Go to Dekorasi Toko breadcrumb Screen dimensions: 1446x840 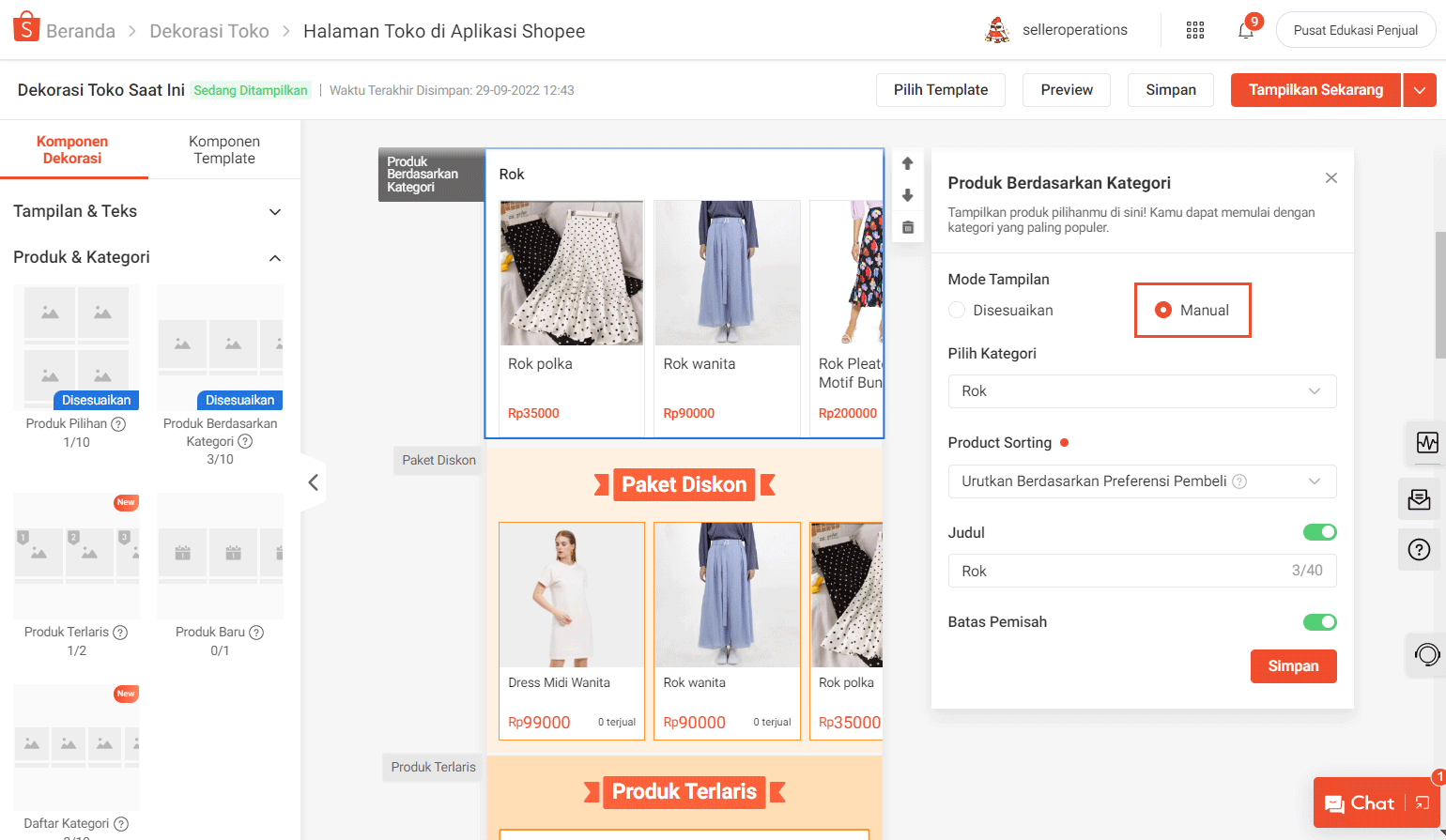point(209,31)
